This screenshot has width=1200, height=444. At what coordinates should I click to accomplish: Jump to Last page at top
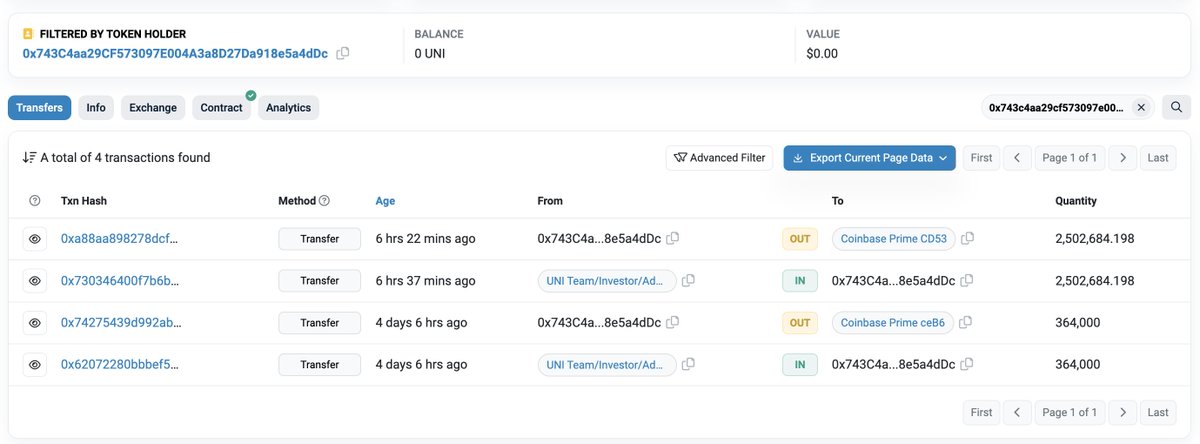[1158, 158]
